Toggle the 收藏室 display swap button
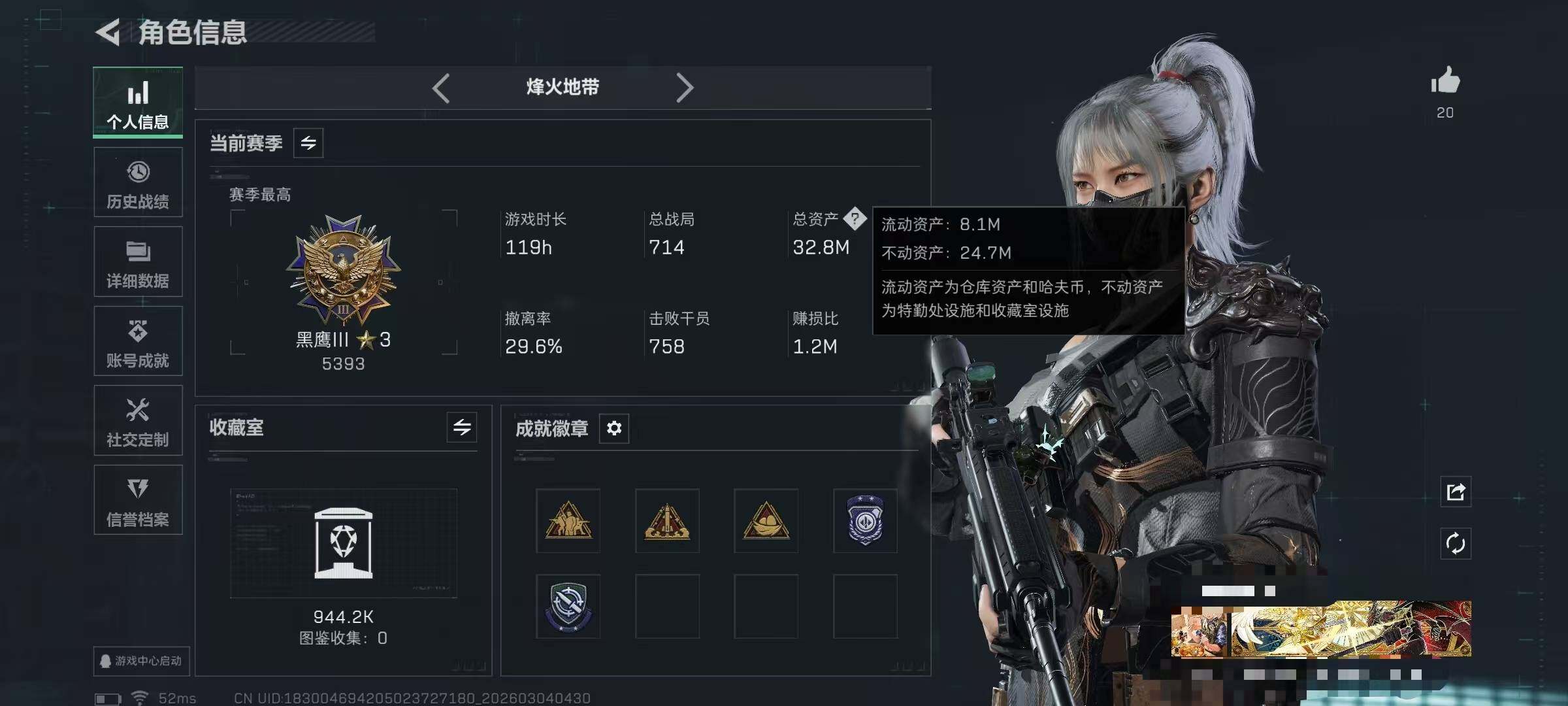Image resolution: width=1568 pixels, height=706 pixels. [462, 428]
